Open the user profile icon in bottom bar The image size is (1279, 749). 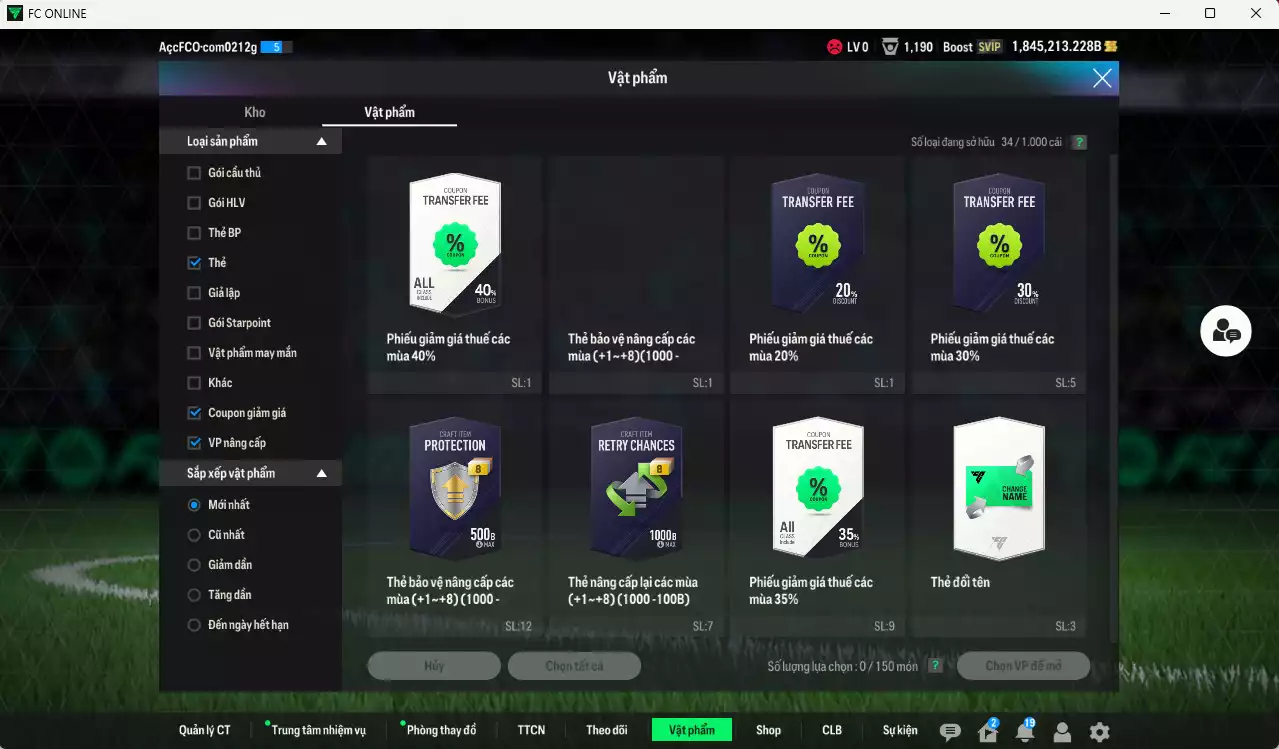click(x=1062, y=732)
